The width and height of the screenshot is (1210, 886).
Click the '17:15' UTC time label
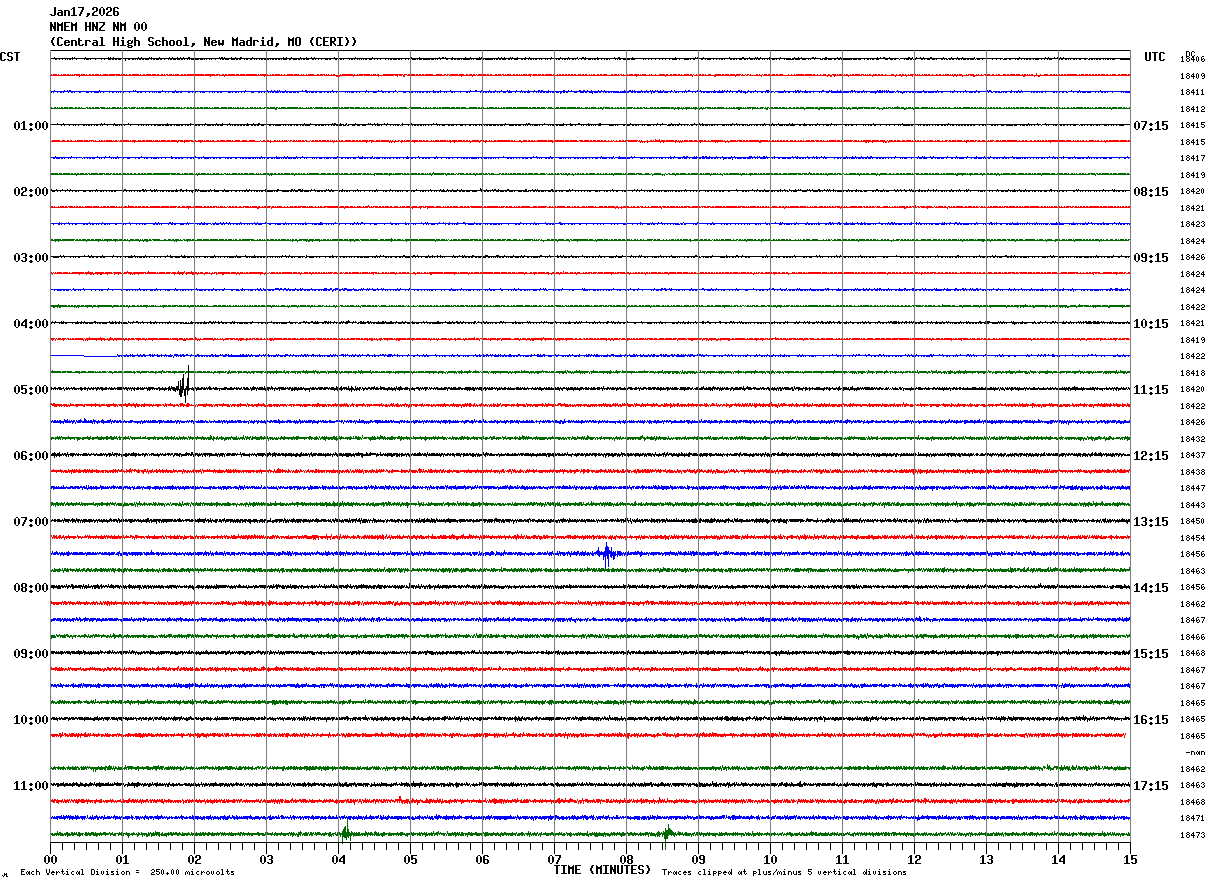coord(1151,786)
